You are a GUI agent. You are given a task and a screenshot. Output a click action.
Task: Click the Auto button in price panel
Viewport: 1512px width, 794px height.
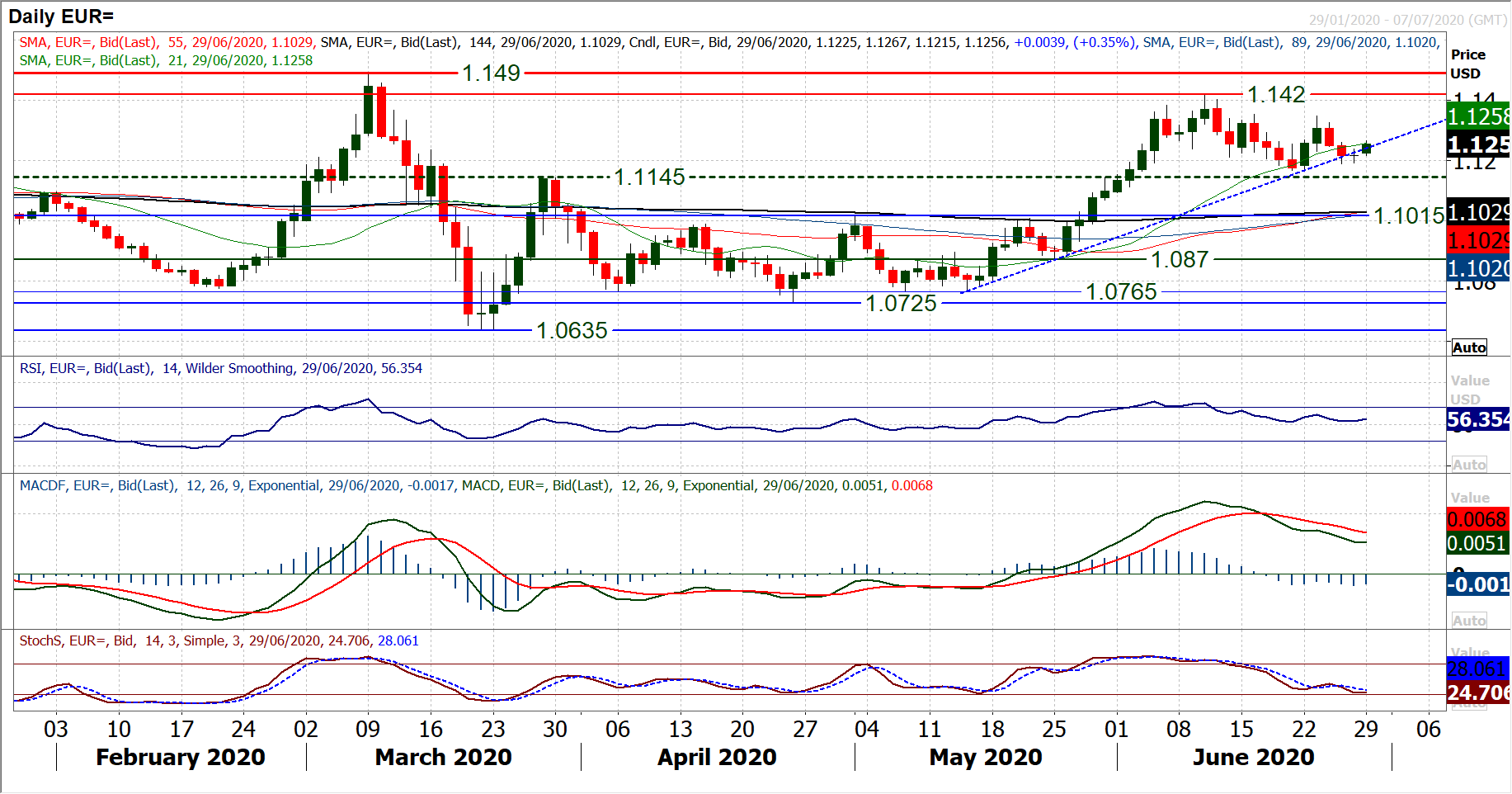(x=1469, y=347)
